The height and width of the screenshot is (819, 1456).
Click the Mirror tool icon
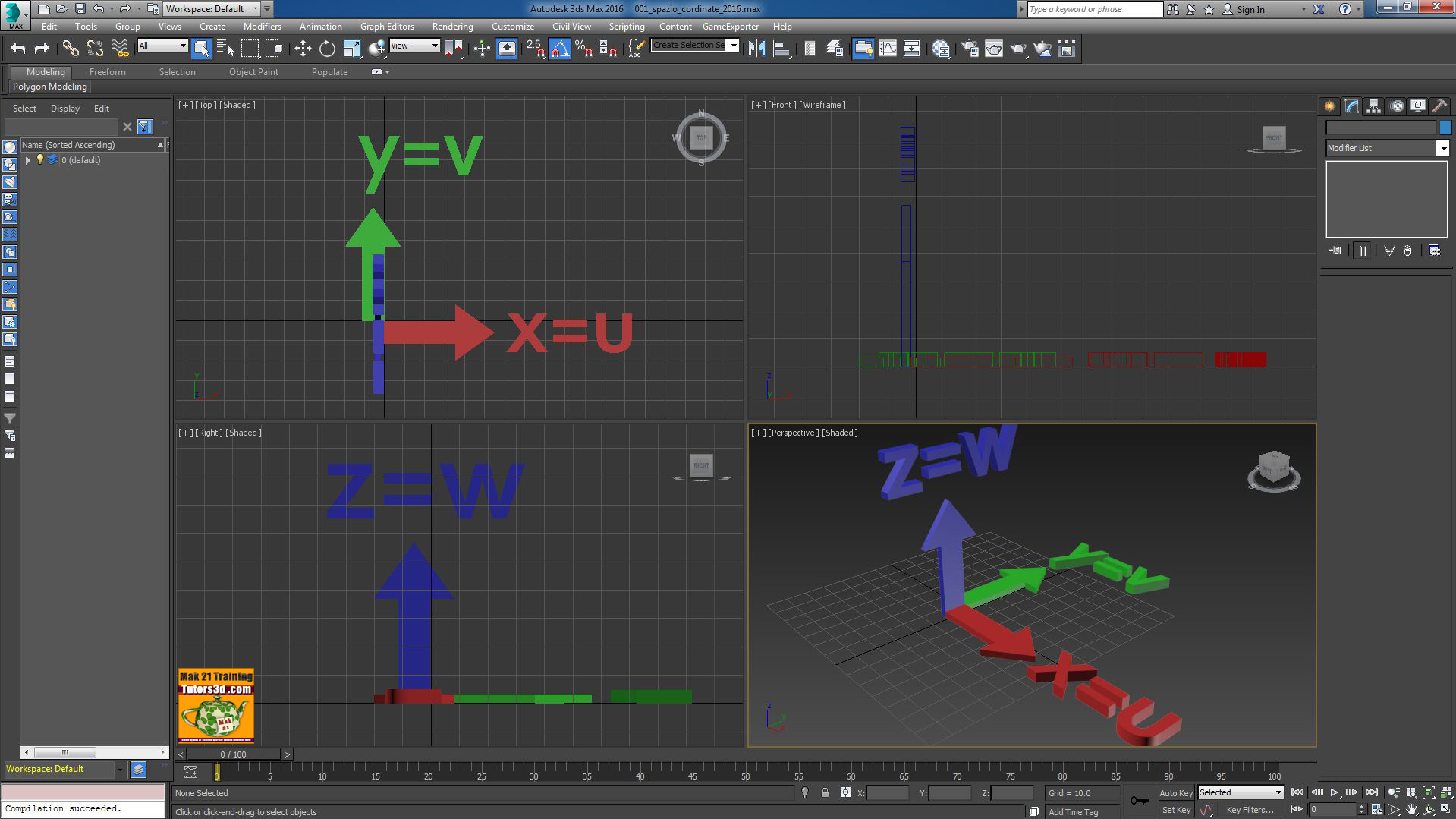pos(756,49)
